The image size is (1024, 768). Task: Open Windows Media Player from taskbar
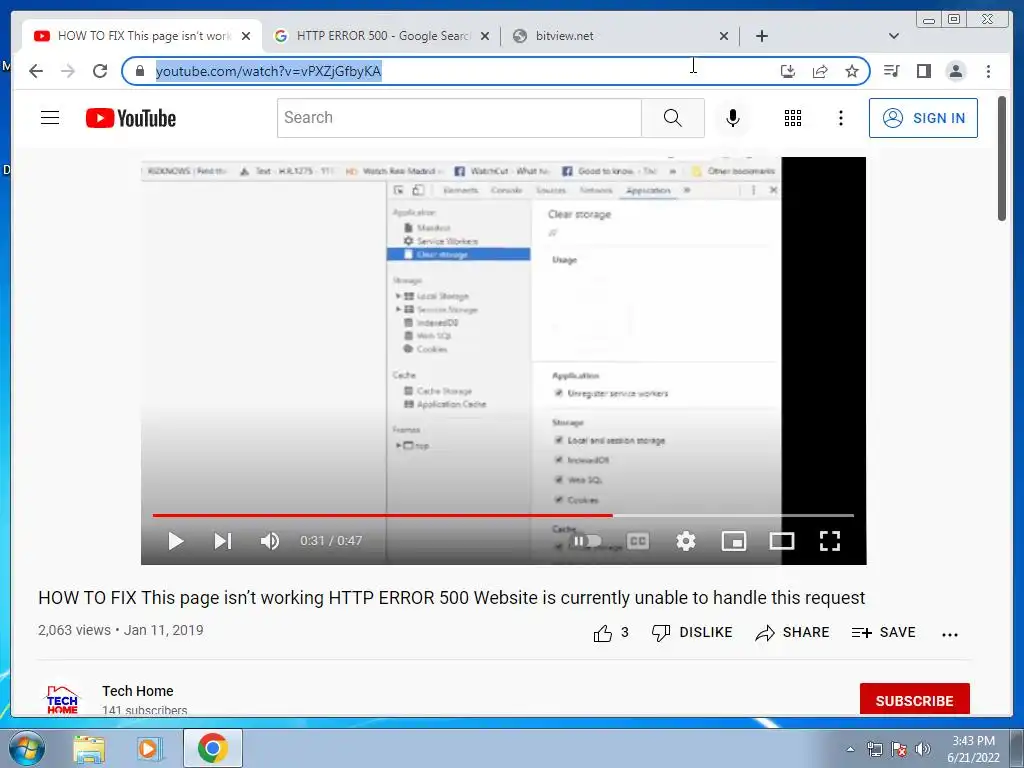click(x=149, y=749)
